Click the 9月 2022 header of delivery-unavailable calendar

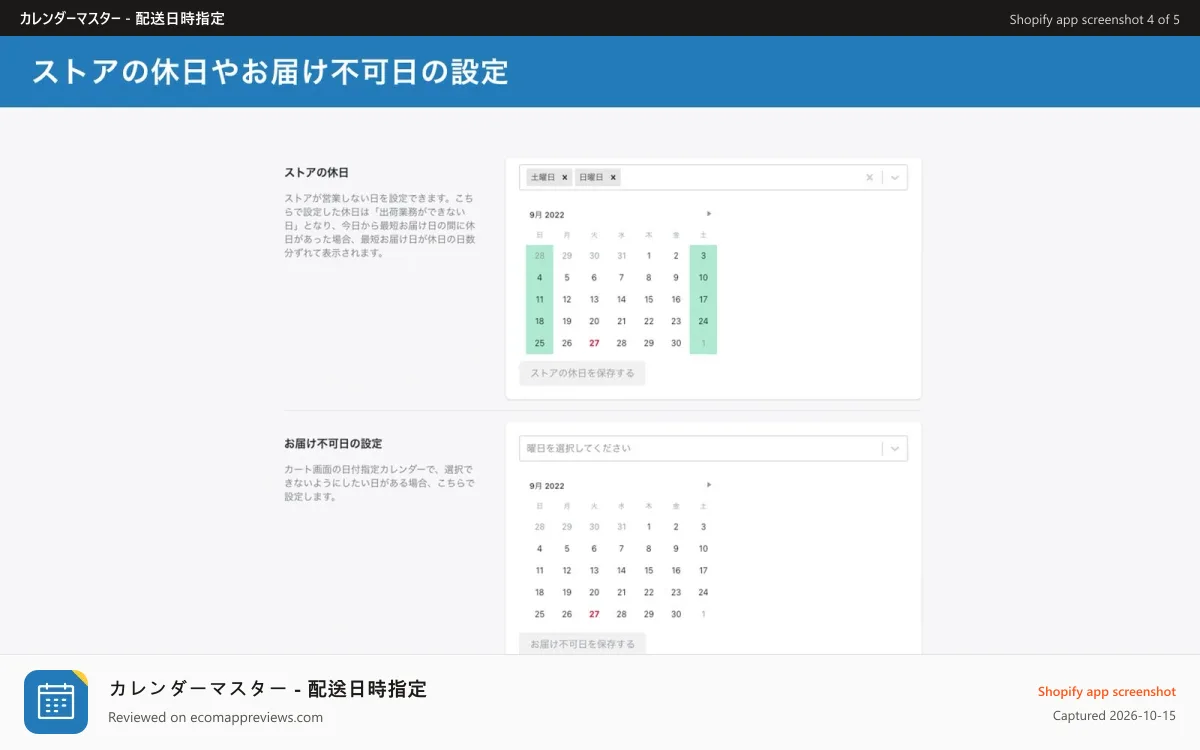[x=547, y=485]
